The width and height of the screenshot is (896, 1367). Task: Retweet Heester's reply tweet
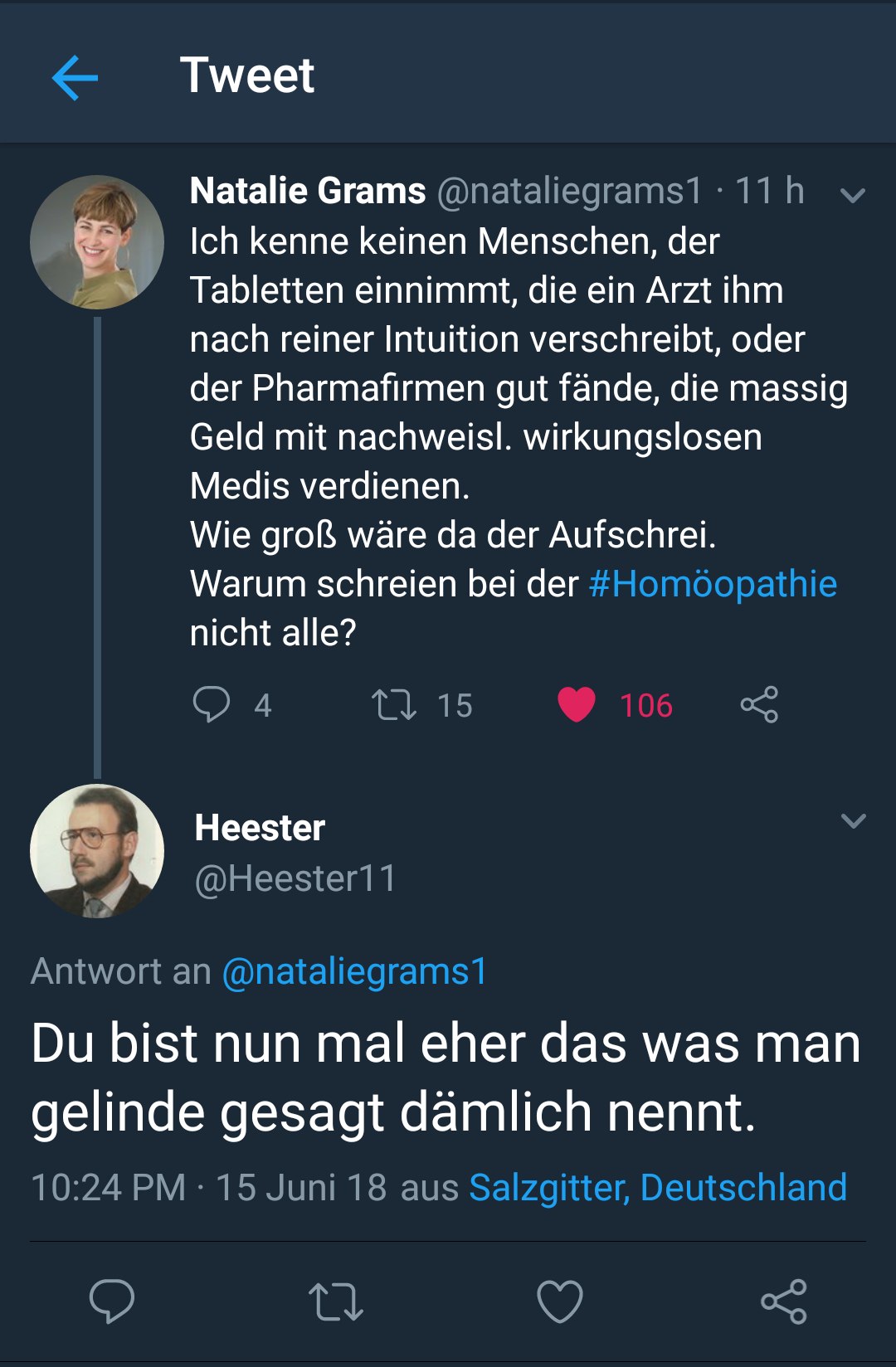[x=335, y=1301]
